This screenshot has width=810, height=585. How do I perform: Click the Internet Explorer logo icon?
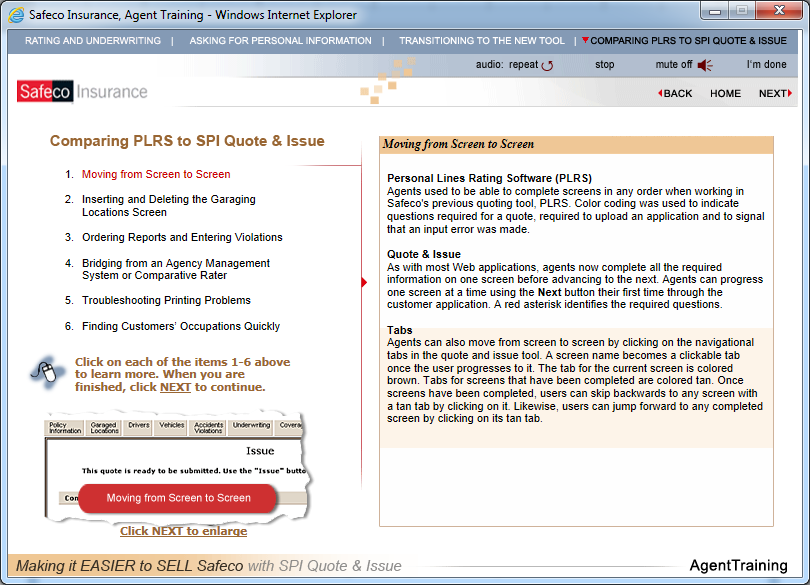click(16, 14)
